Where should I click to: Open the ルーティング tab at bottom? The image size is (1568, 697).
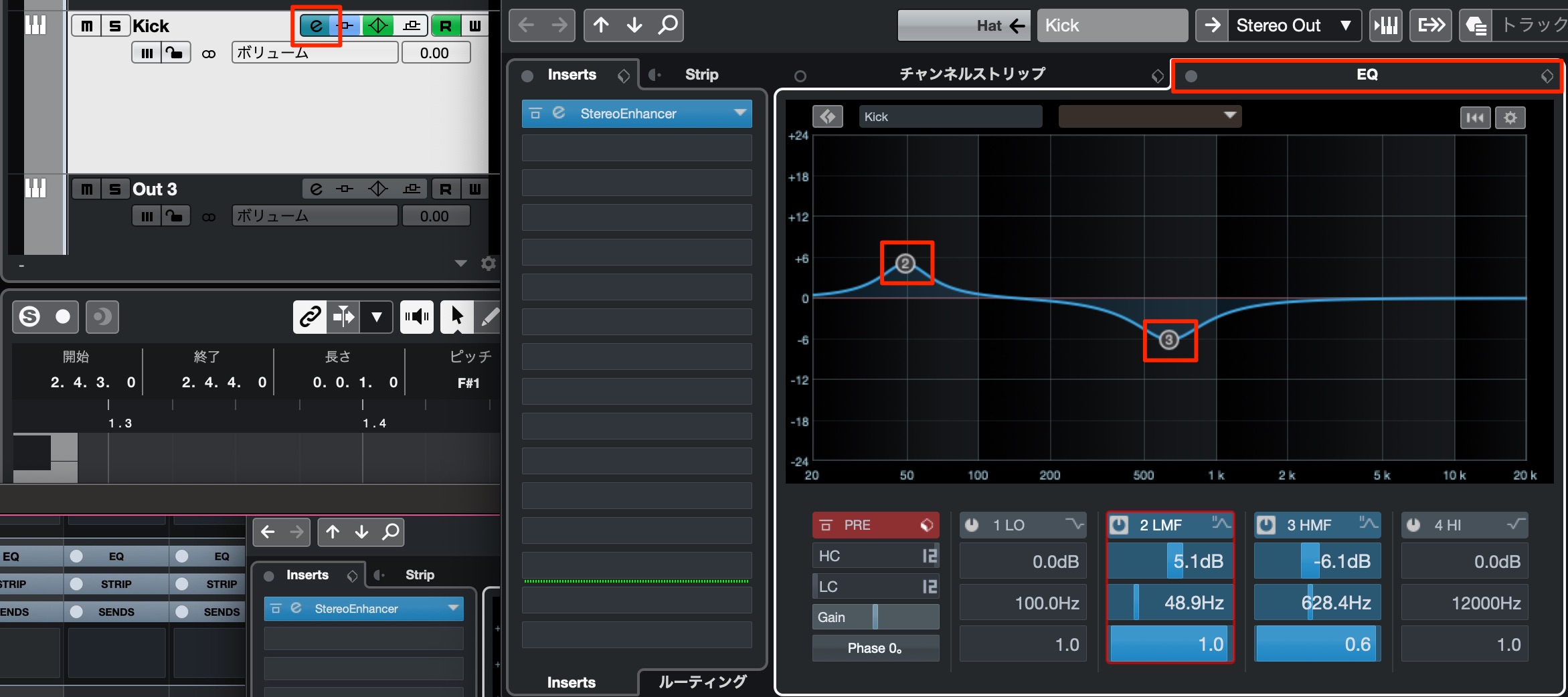(703, 682)
